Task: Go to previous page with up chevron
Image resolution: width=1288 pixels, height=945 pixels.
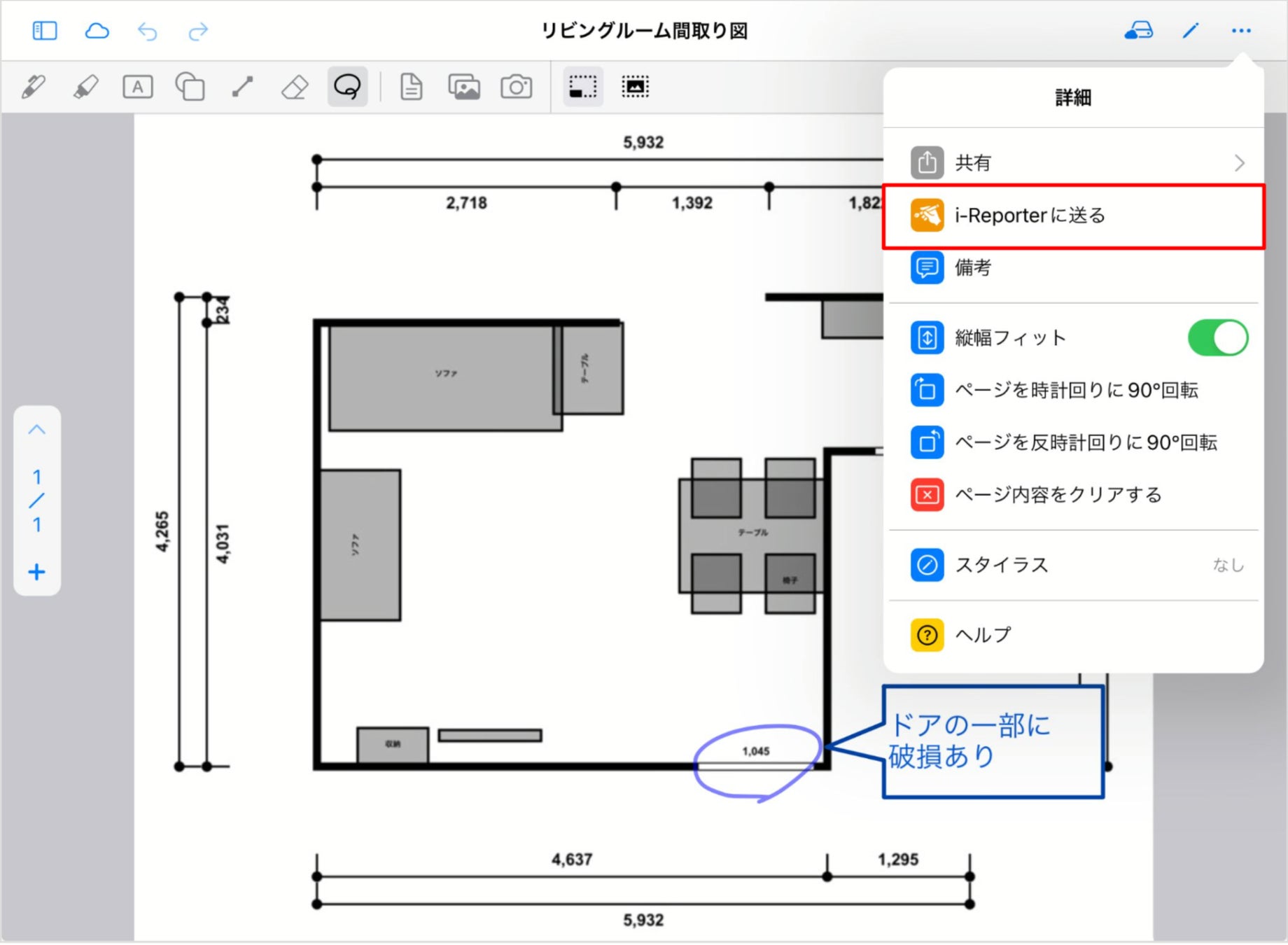Action: point(37,430)
